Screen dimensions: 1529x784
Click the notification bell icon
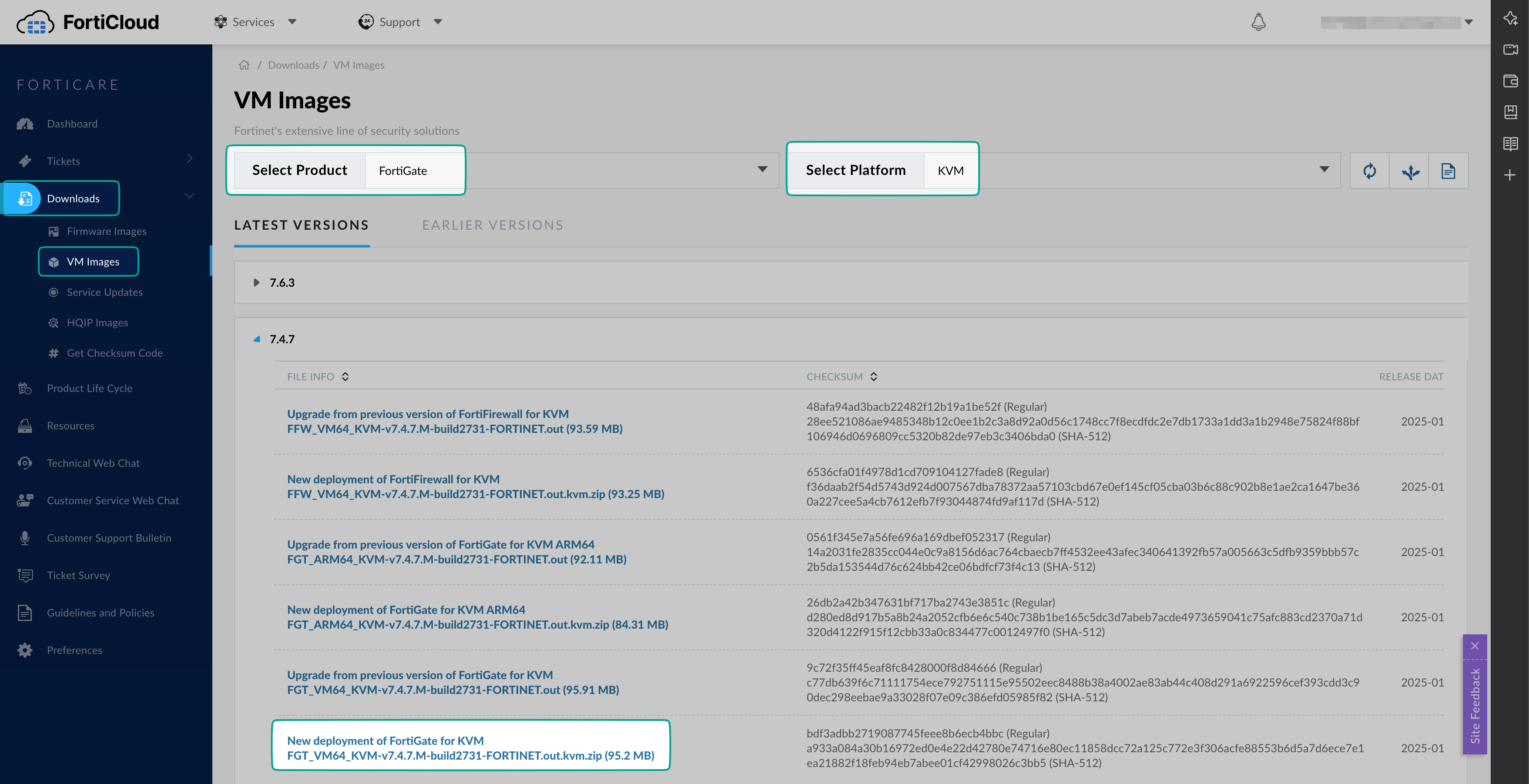(1258, 22)
